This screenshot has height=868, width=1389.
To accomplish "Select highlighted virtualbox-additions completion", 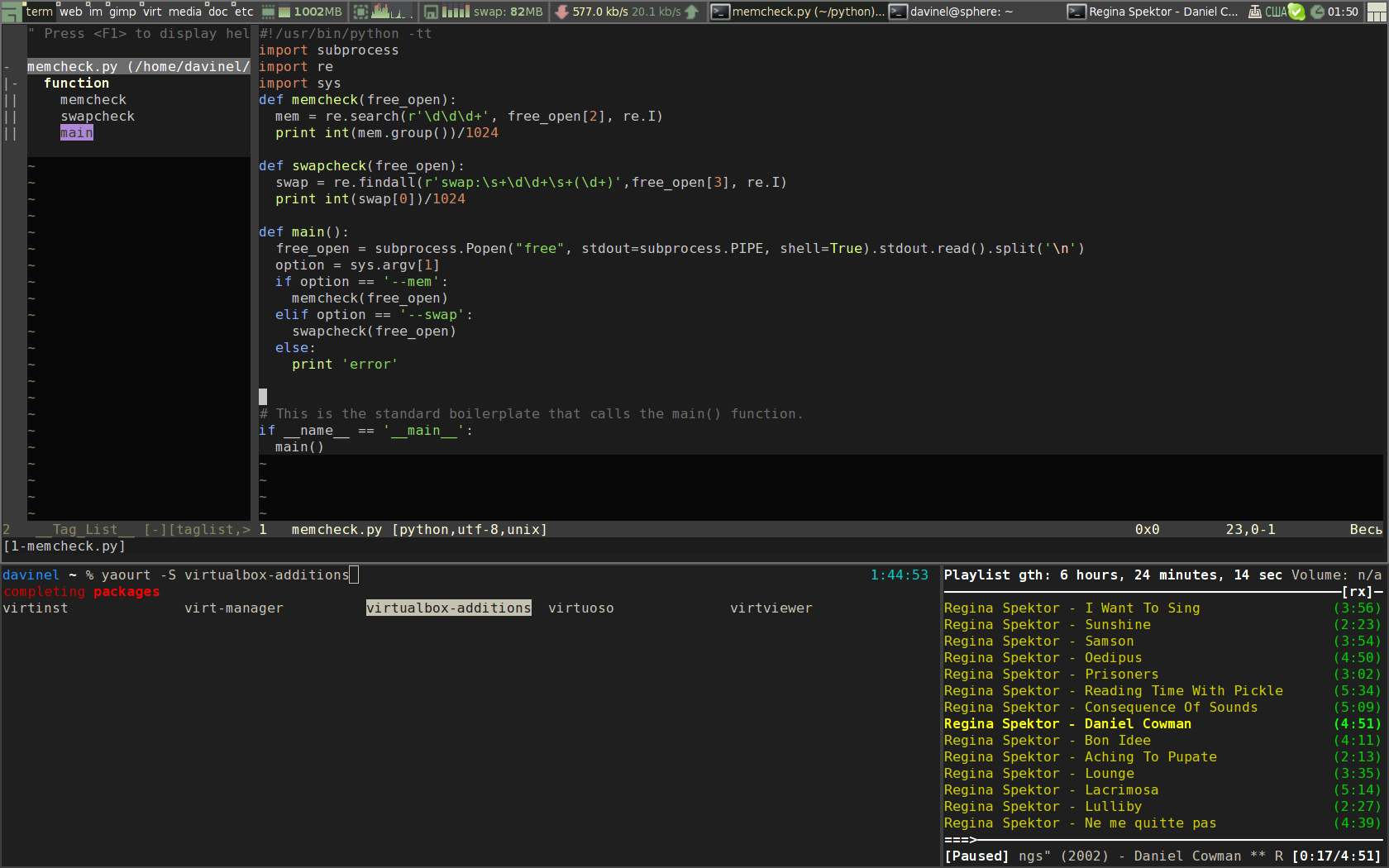I will pos(449,608).
